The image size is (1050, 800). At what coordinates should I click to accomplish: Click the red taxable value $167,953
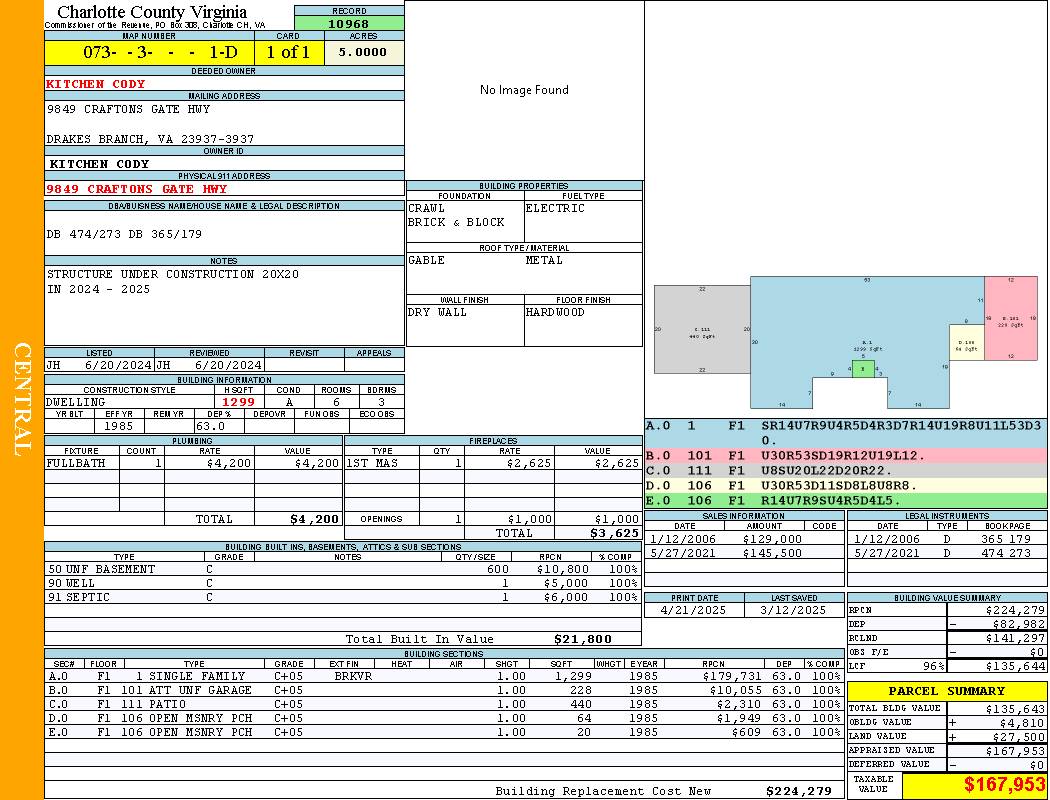tap(1004, 784)
